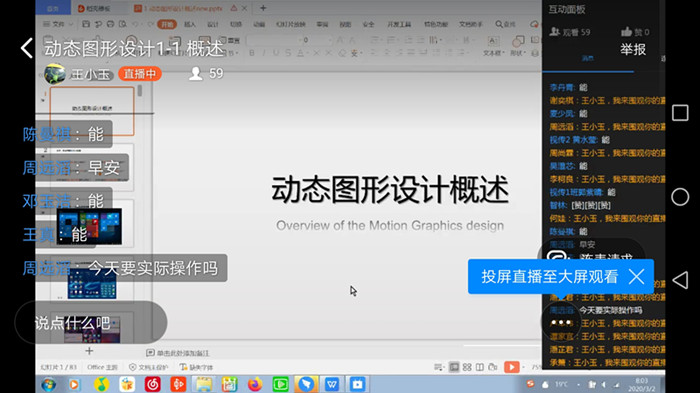Open the three-dots more menu
The image size is (700, 393).
pyautogui.click(x=561, y=322)
